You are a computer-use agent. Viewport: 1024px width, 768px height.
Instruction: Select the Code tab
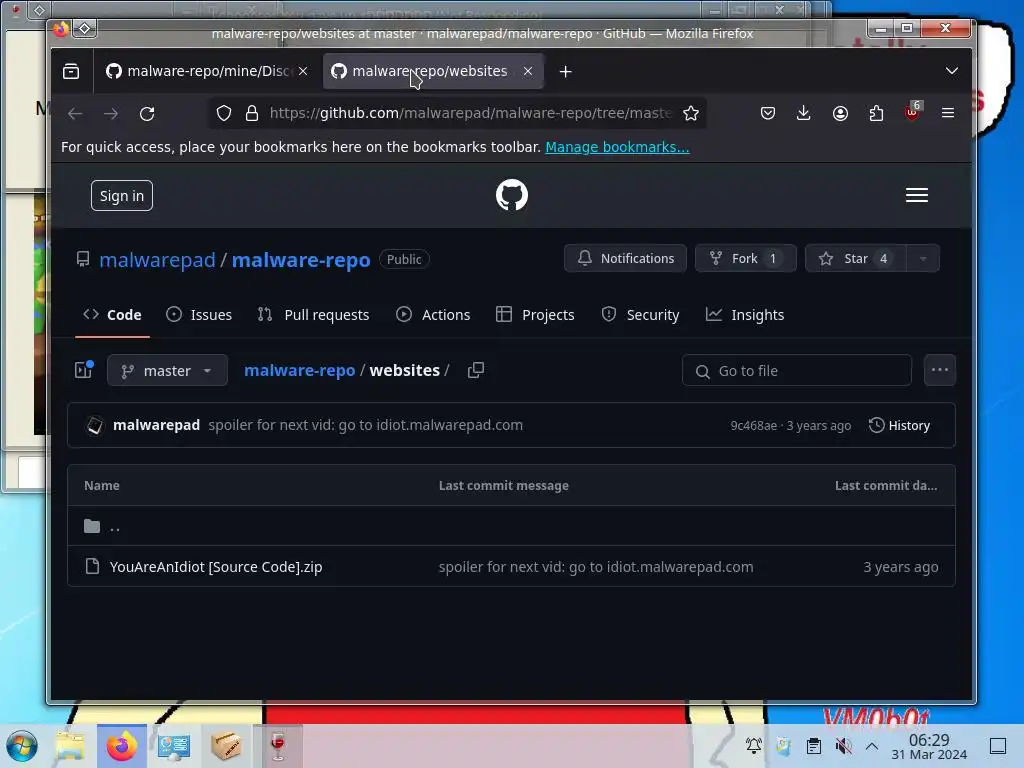point(112,315)
